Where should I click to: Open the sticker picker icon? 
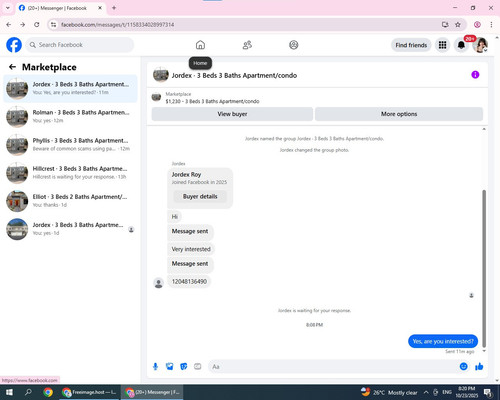coord(184,367)
